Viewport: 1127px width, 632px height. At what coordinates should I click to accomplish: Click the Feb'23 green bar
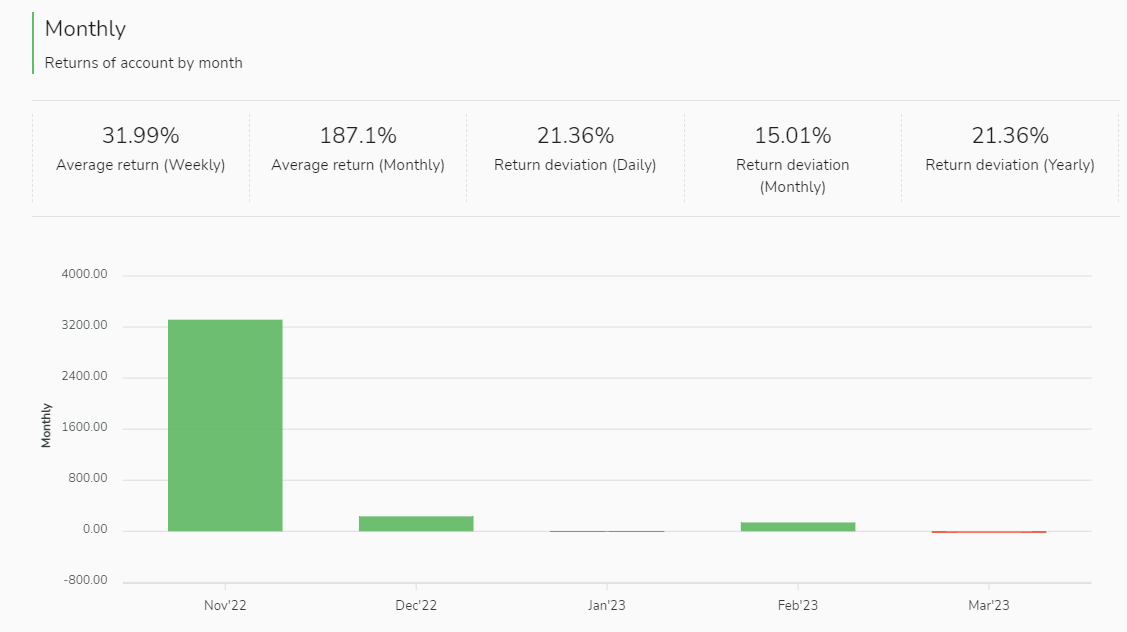798,526
